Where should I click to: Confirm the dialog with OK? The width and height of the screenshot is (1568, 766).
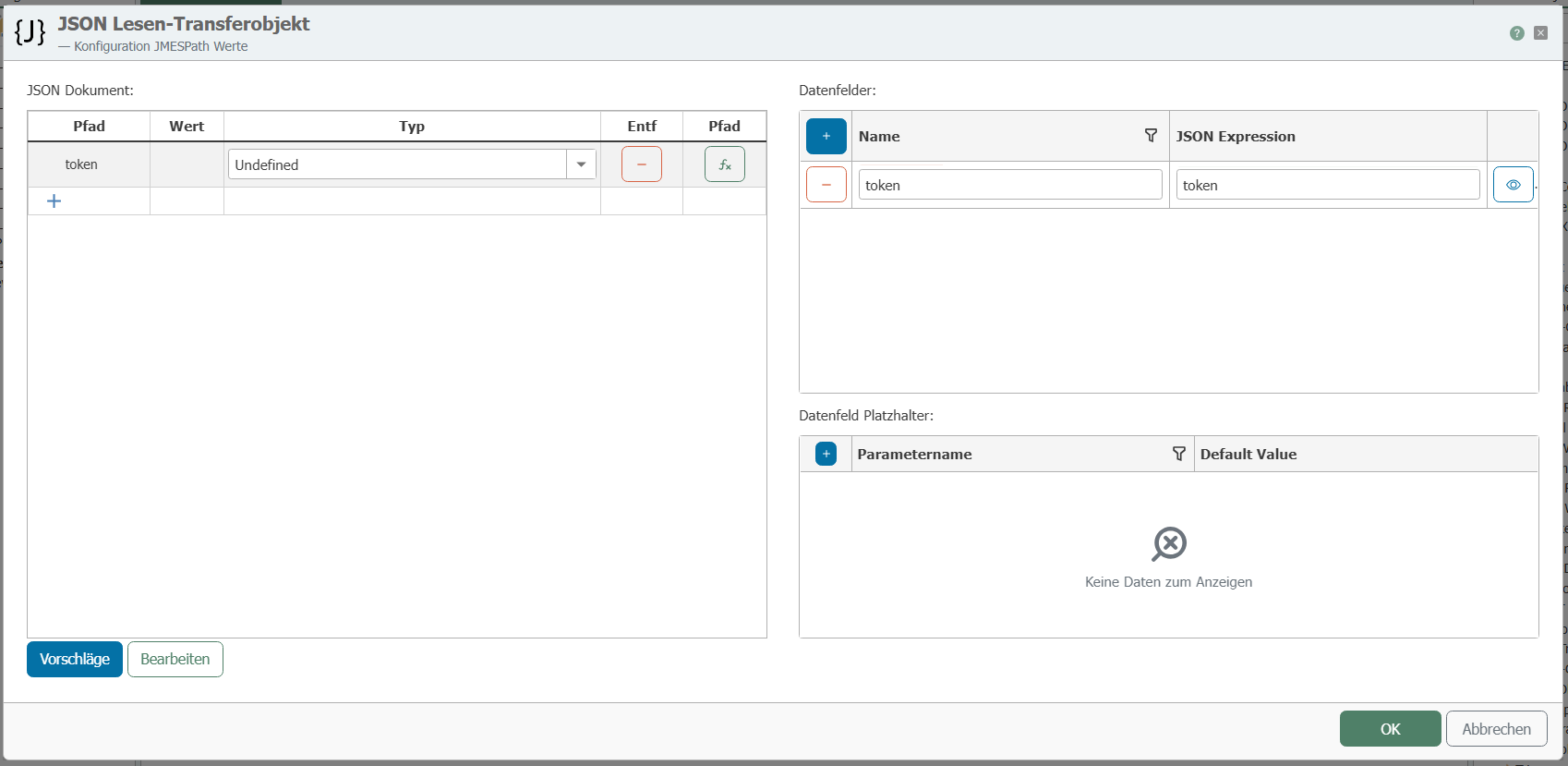tap(1390, 729)
